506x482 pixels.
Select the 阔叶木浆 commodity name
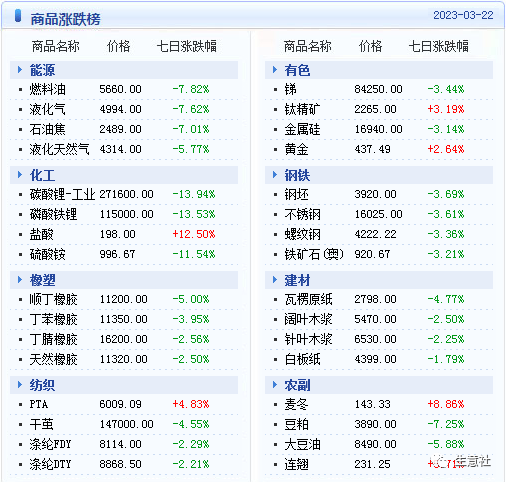pyautogui.click(x=308, y=319)
